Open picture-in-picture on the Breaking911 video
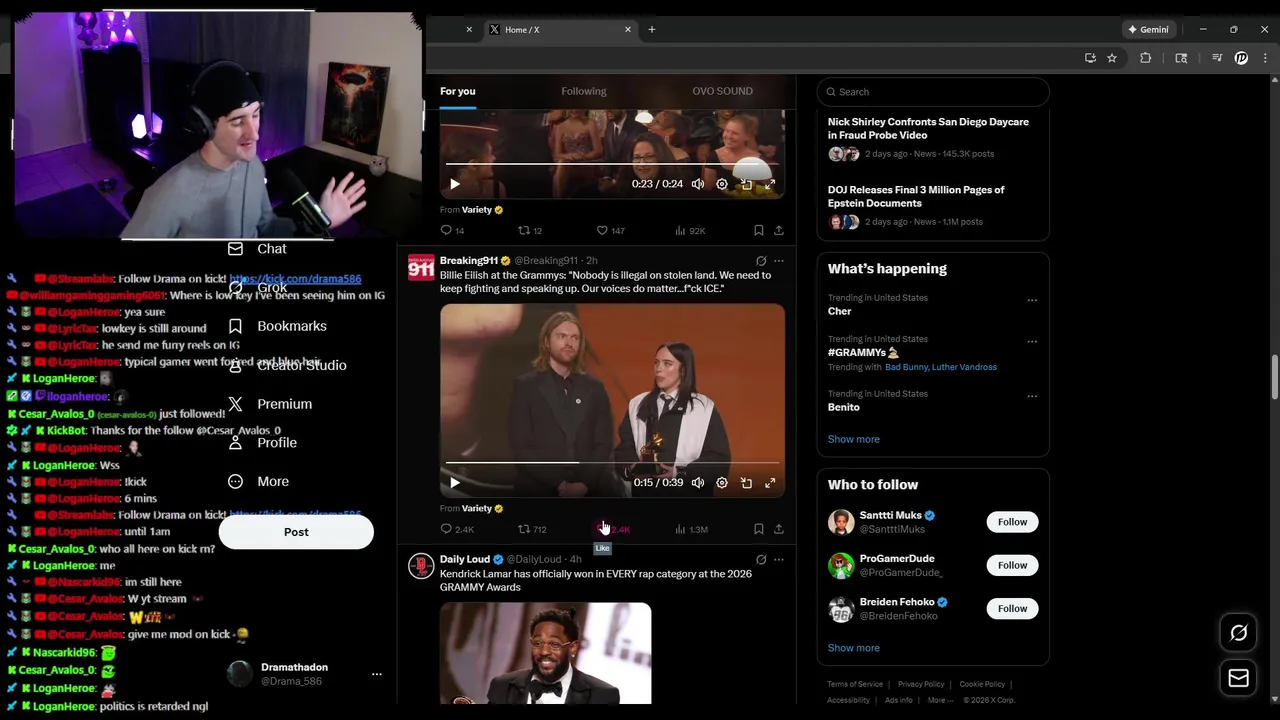This screenshot has height=720, width=1280. pos(746,483)
